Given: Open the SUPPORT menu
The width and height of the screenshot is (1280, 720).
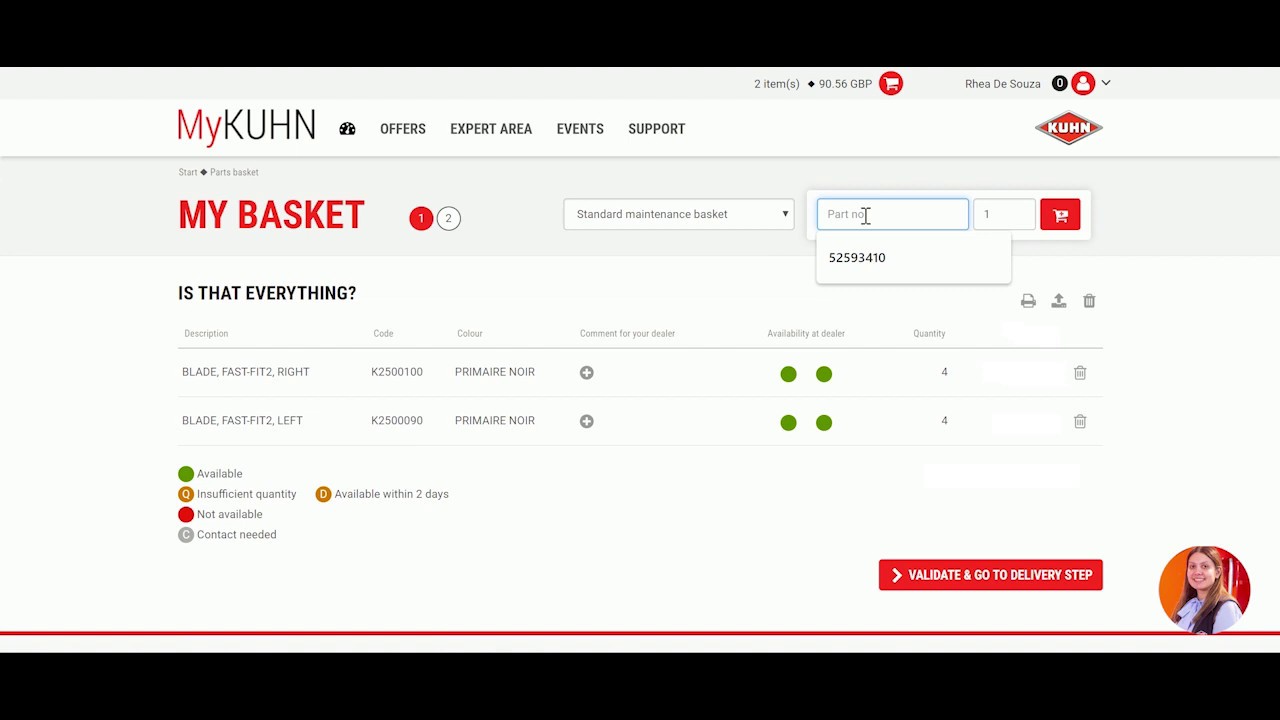Looking at the screenshot, I should pos(656,129).
